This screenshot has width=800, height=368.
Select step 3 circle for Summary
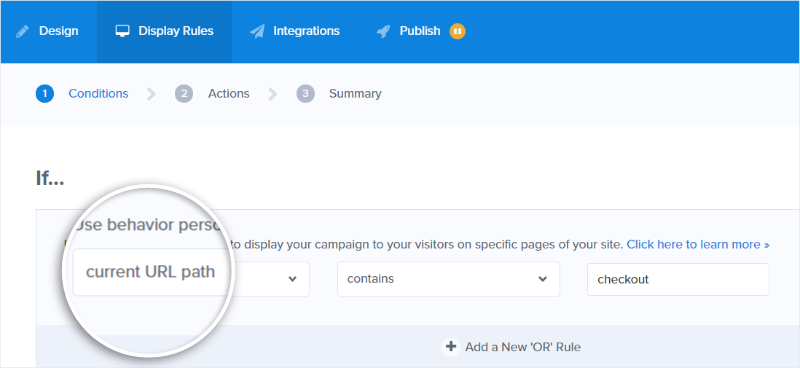tap(305, 94)
